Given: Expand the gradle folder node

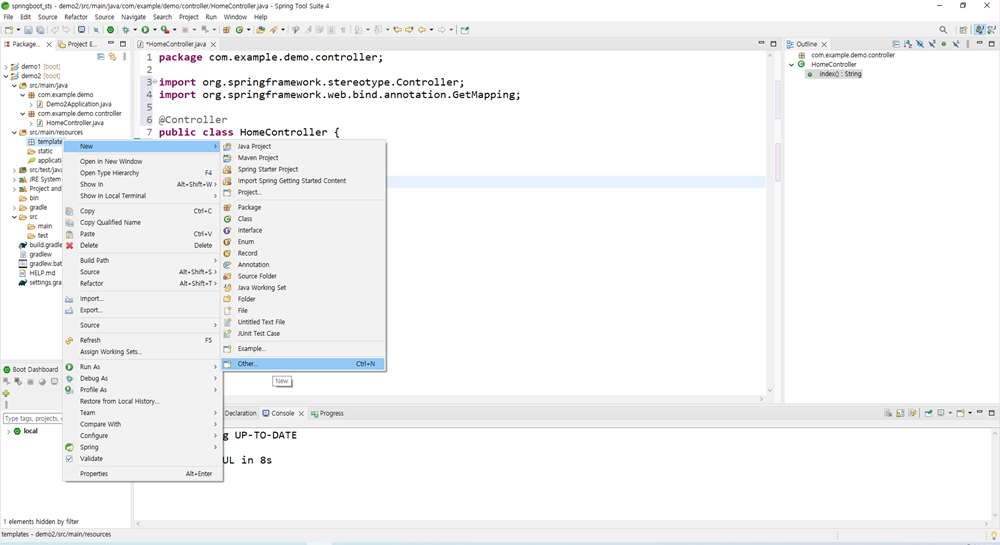Looking at the screenshot, I should click(x=14, y=208).
